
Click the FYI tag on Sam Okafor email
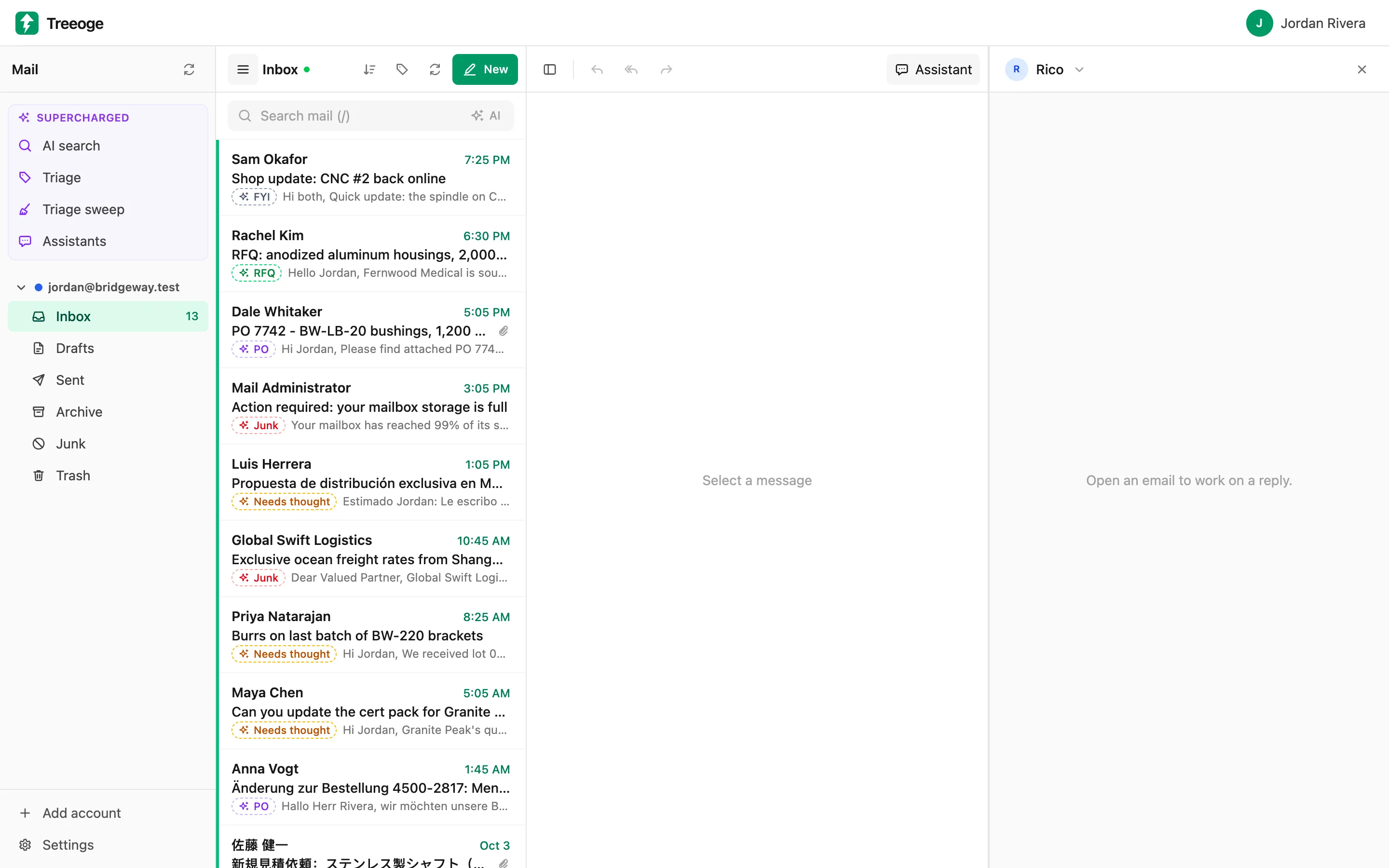[254, 197]
